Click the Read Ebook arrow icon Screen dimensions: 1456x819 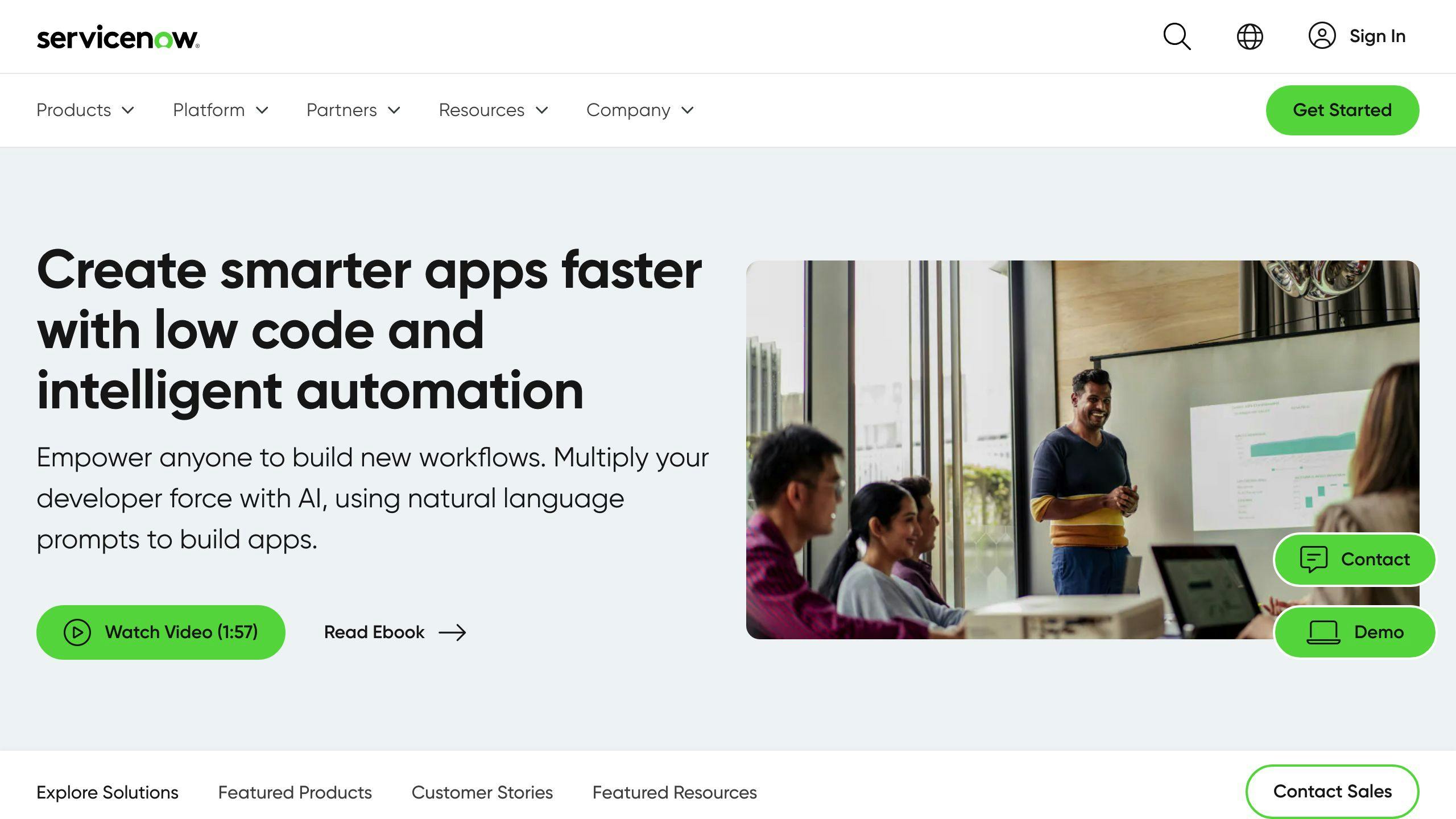453,631
